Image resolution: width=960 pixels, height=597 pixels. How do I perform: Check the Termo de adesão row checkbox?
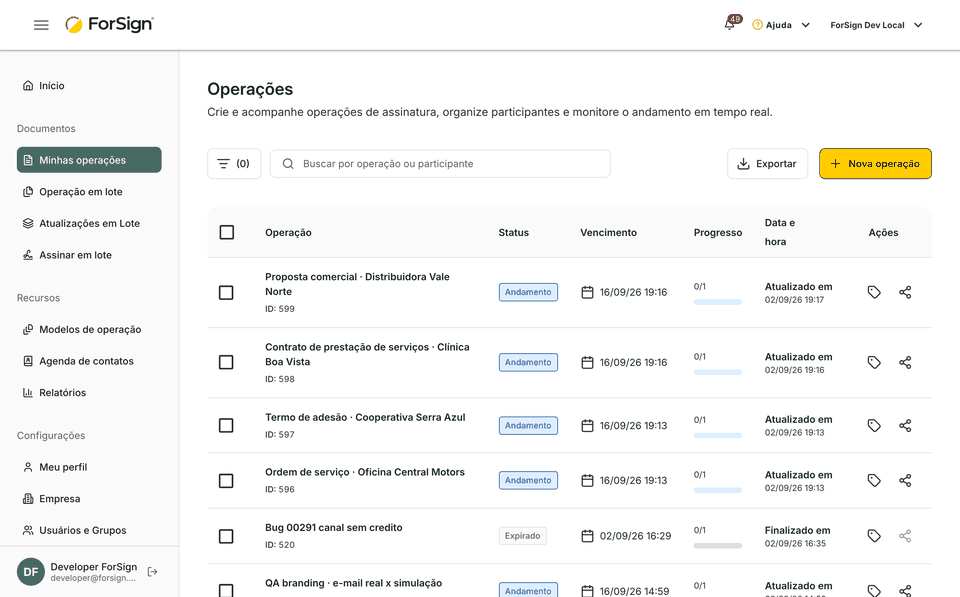[226, 426]
